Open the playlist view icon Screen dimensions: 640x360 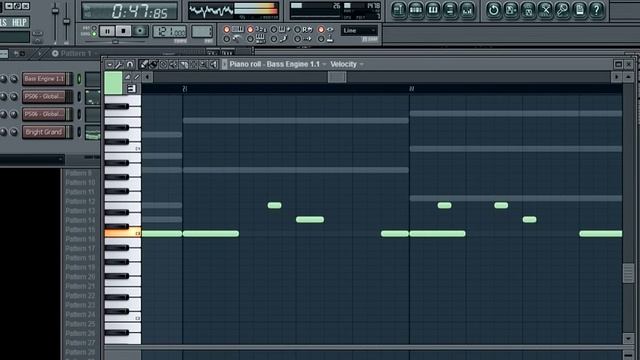(x=399, y=10)
